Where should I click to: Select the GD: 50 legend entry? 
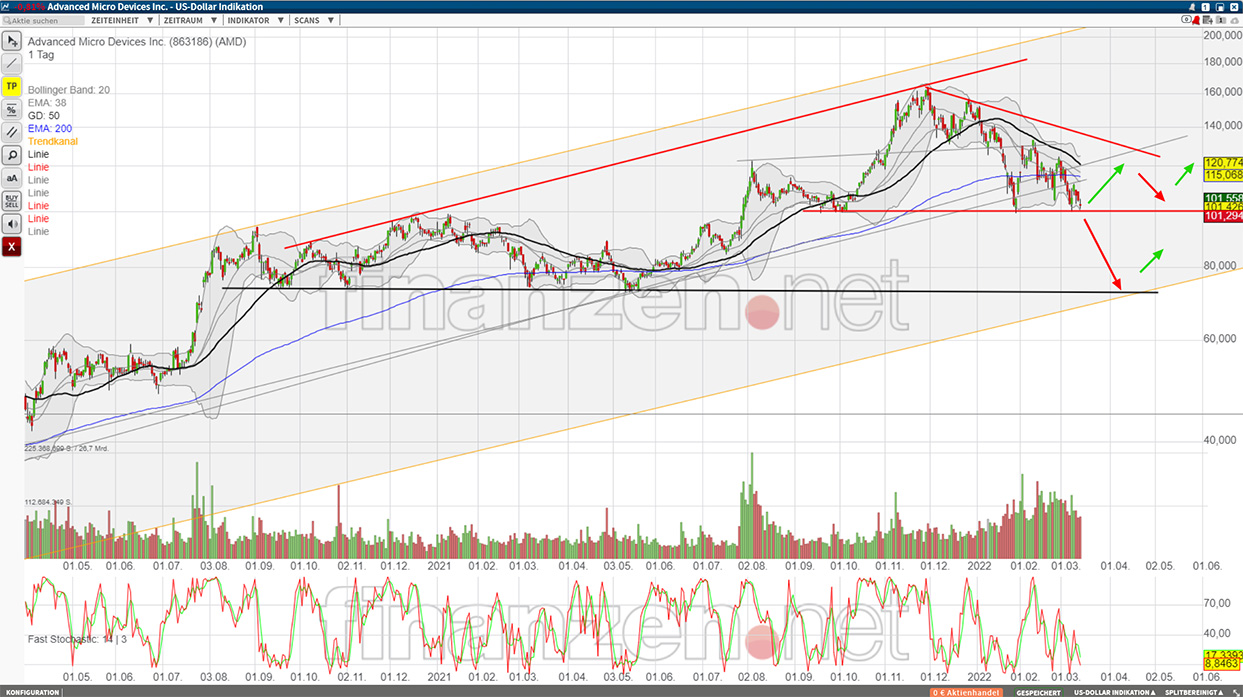[44, 116]
